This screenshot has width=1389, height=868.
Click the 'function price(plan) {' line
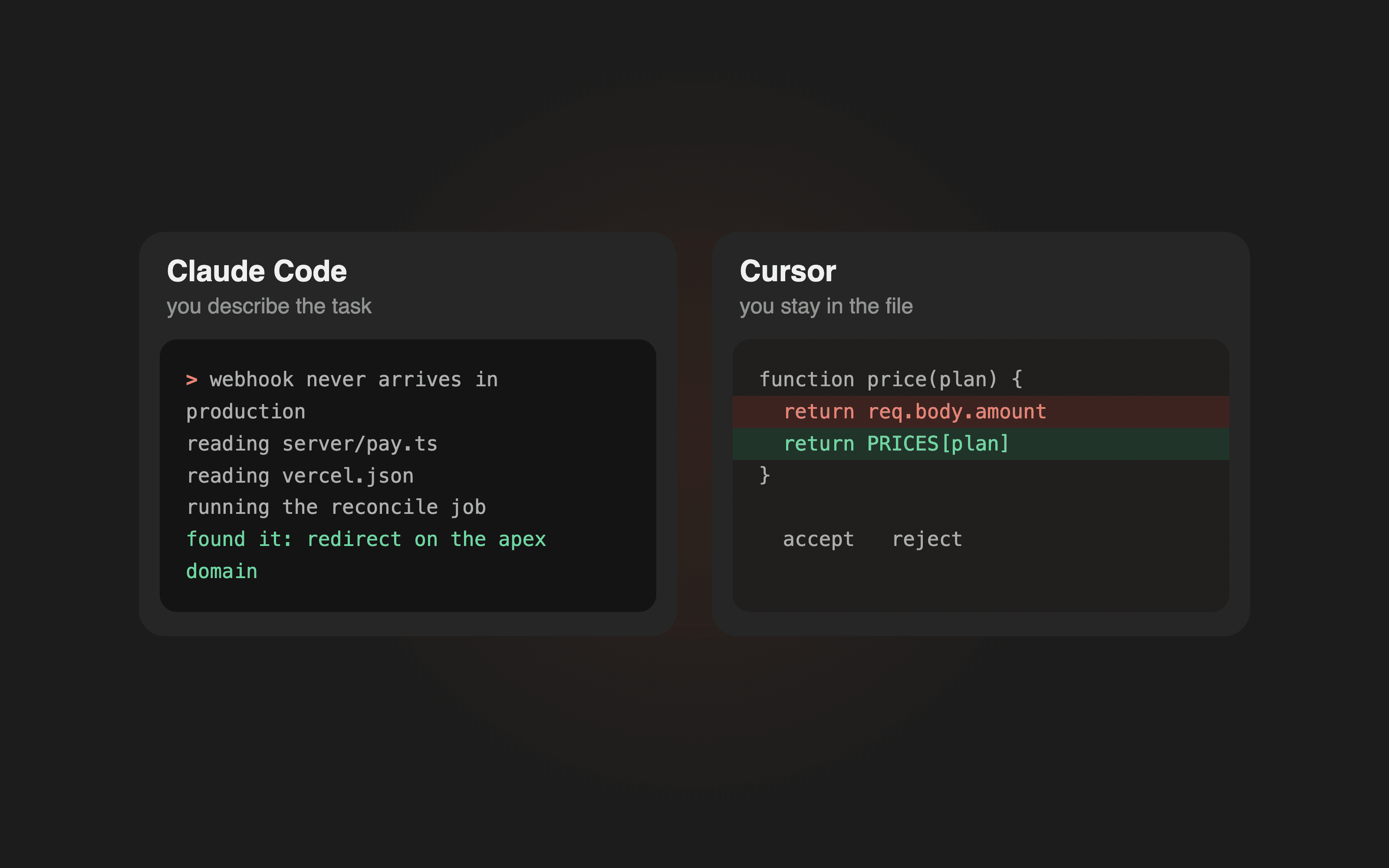click(x=891, y=379)
